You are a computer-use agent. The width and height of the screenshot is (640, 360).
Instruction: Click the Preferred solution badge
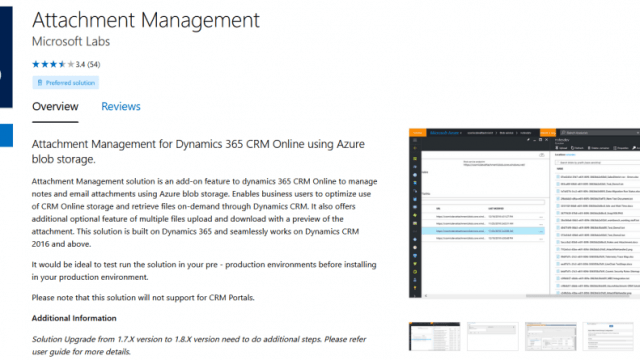click(x=66, y=82)
